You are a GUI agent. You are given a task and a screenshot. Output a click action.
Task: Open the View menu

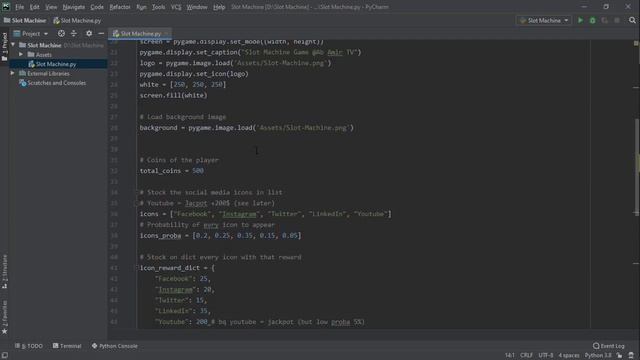pos(51,7)
